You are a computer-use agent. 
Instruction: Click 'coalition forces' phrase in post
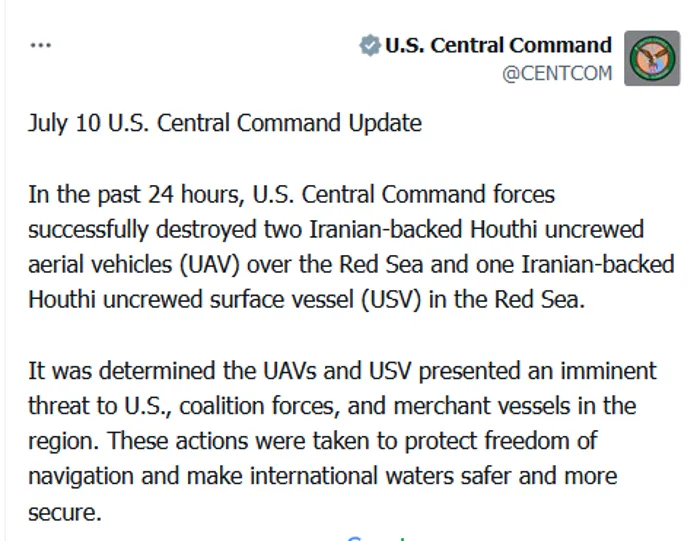tap(257, 406)
